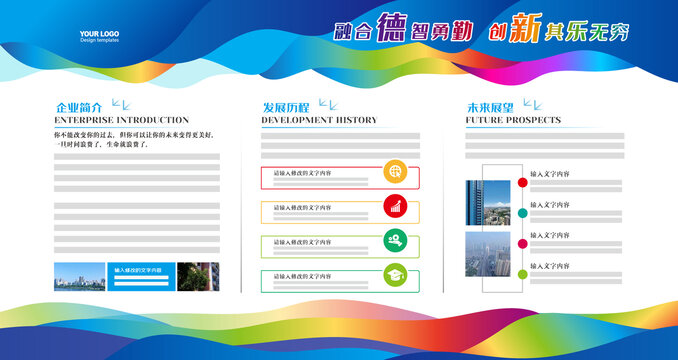Image resolution: width=678 pixels, height=360 pixels.
Task: Click the teal-bordered 请输入修改的文字内容 box
Action: [340, 281]
